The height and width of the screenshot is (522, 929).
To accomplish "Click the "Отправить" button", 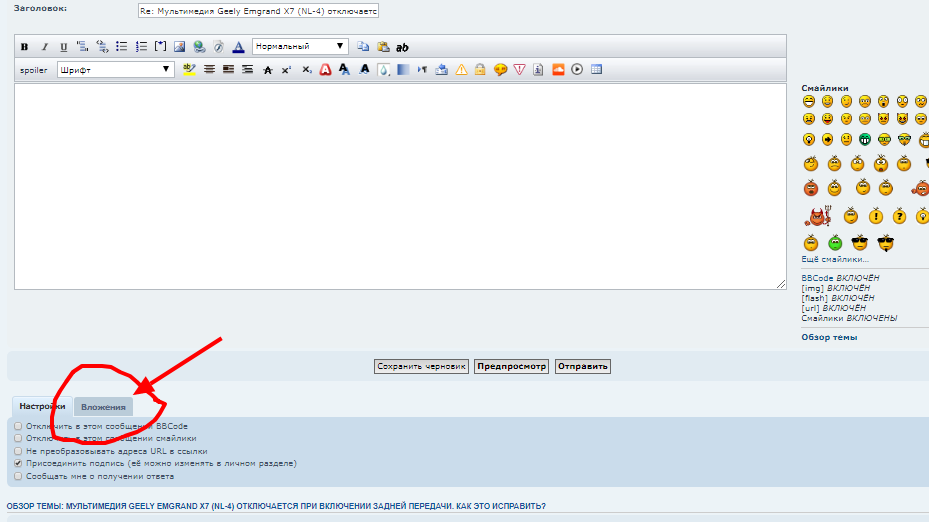I will [582, 366].
